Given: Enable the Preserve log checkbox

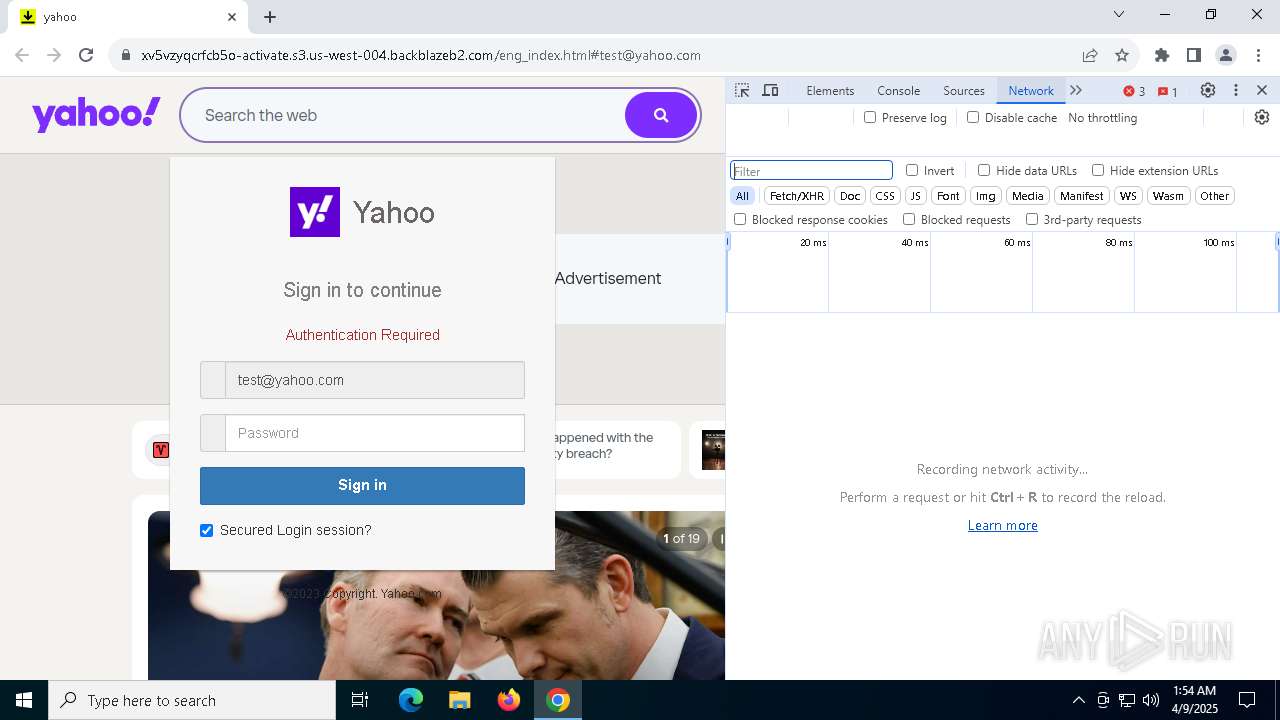Looking at the screenshot, I should (x=870, y=117).
